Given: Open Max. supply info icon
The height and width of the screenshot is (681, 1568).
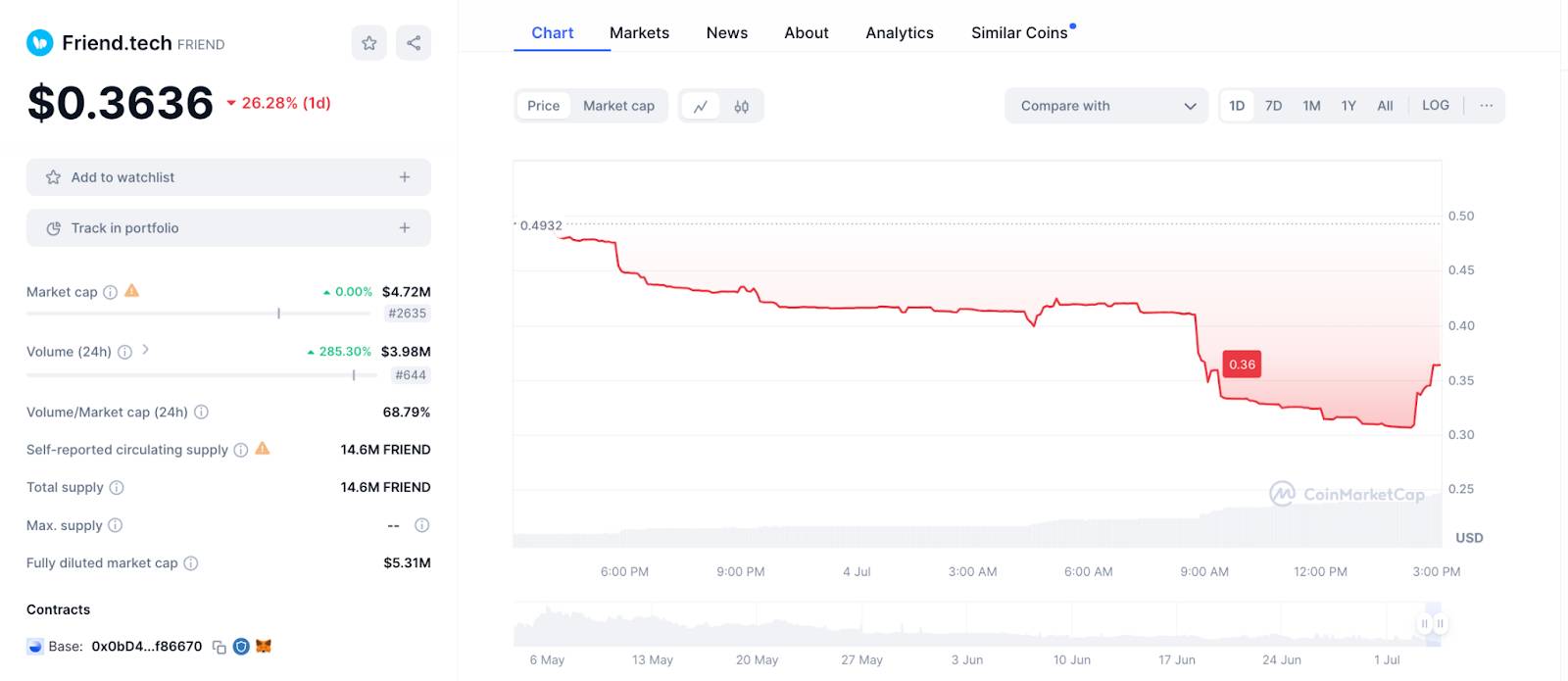Looking at the screenshot, I should (116, 525).
